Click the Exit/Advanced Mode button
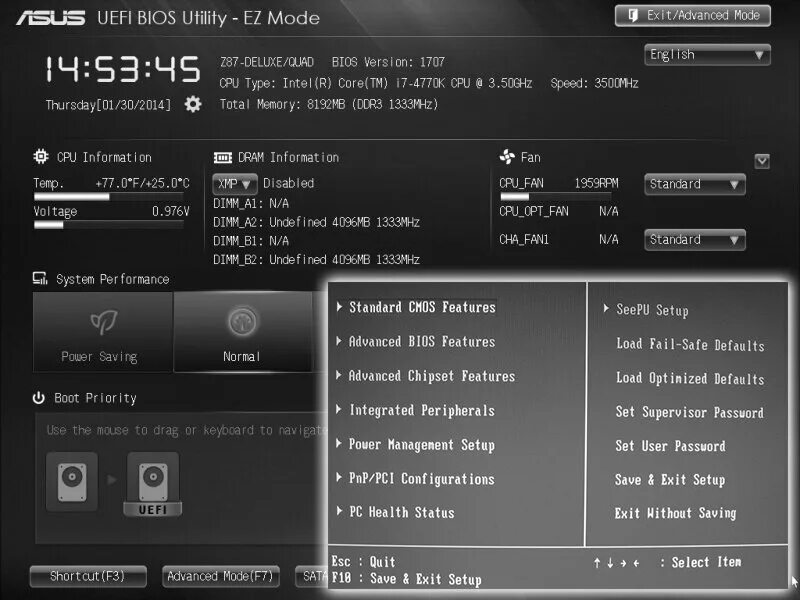Image resolution: width=800 pixels, height=600 pixels. coord(693,16)
